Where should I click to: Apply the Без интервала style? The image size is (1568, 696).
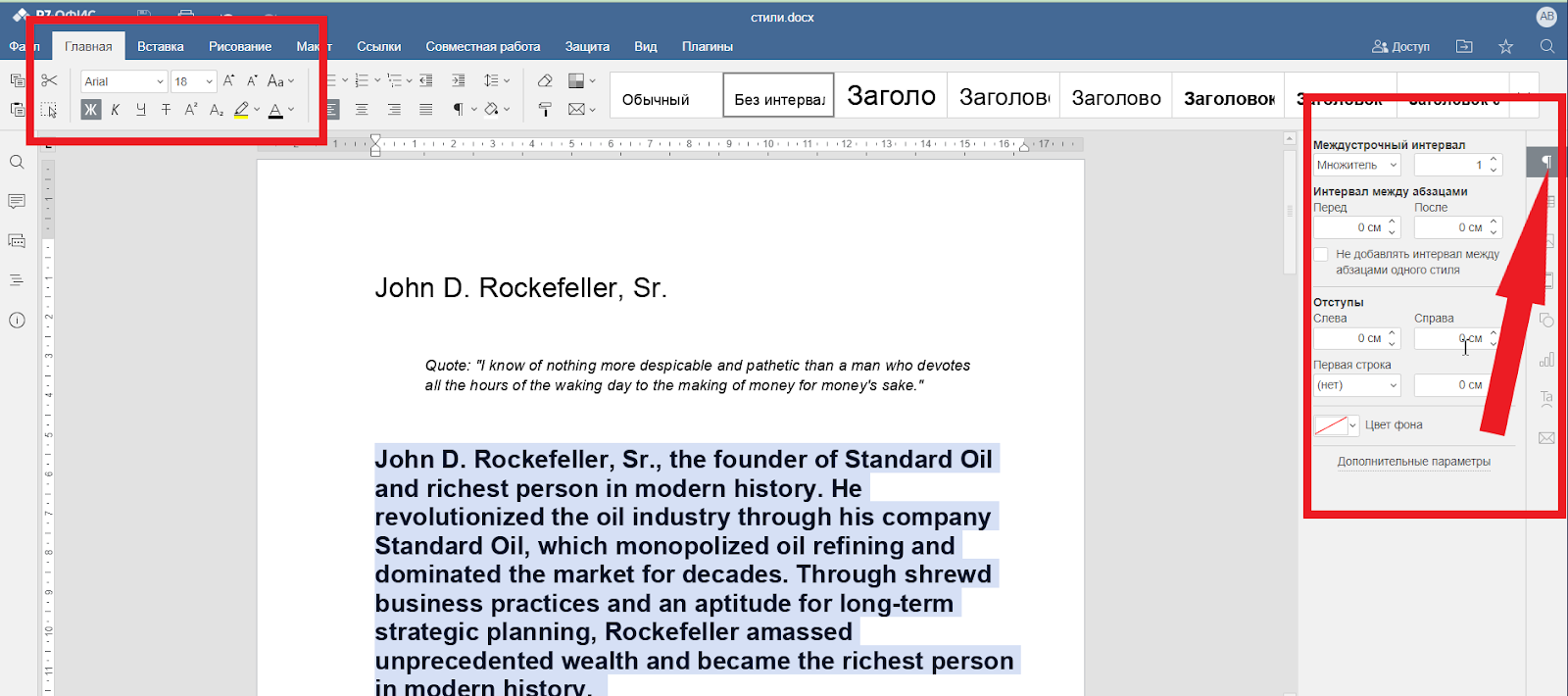pyautogui.click(x=779, y=95)
